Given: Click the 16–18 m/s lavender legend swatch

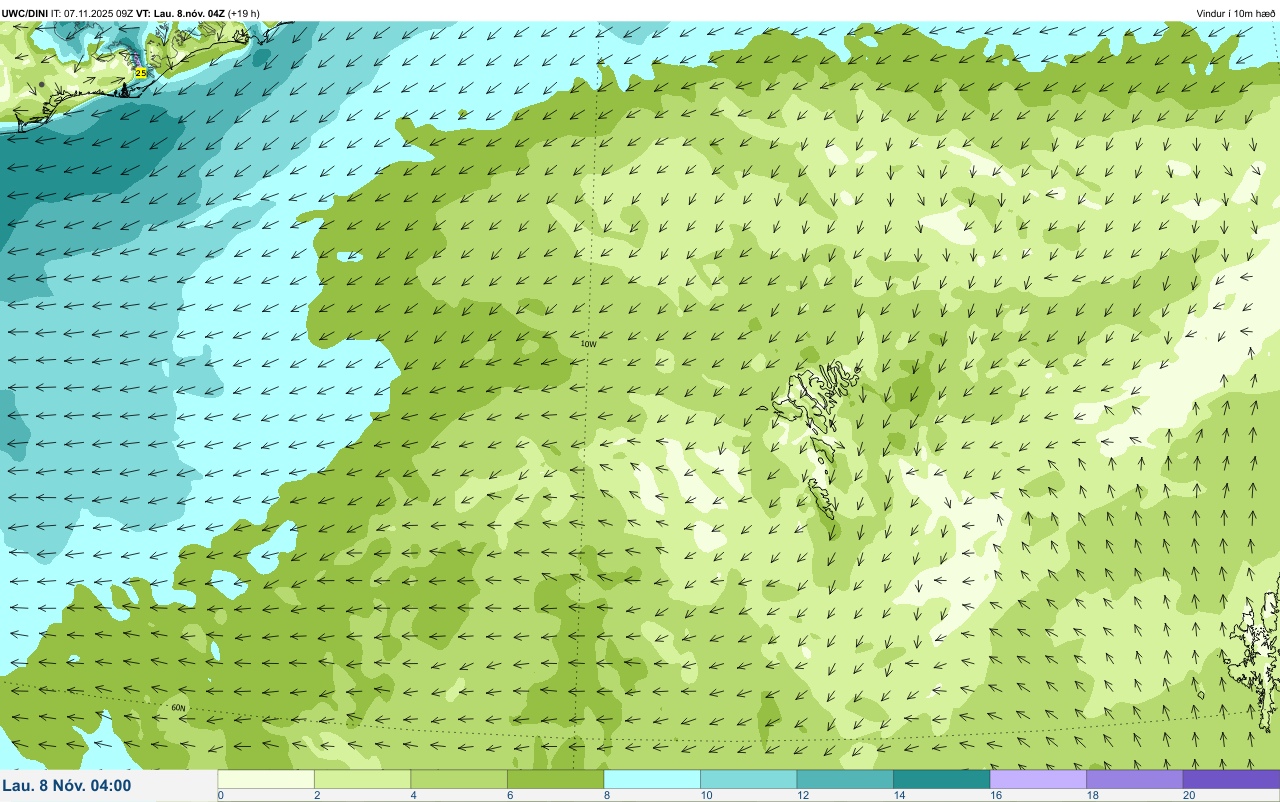Looking at the screenshot, I should click(x=1038, y=779).
